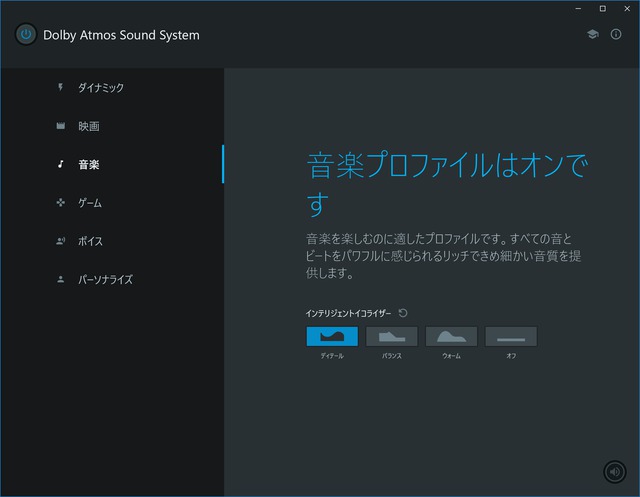Turn the equalizer to オフ
The image size is (640, 497).
coord(511,337)
